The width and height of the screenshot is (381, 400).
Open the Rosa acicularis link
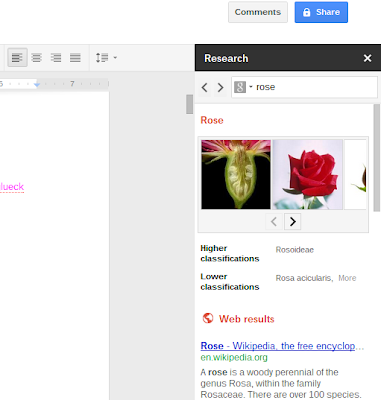[x=304, y=278]
